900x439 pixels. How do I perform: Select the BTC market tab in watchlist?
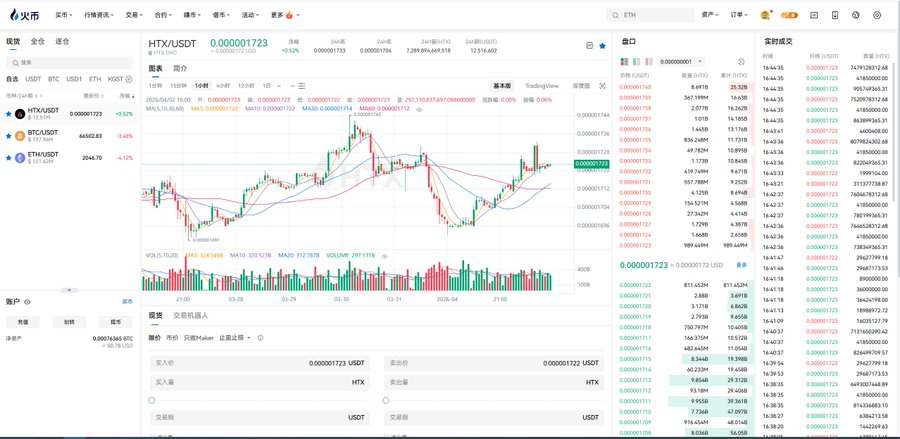53,79
